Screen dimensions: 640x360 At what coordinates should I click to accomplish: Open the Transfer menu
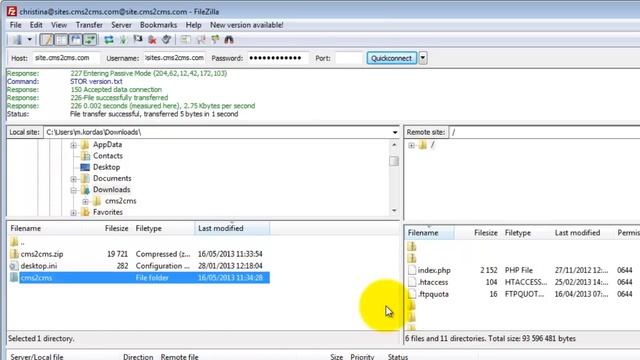89,25
